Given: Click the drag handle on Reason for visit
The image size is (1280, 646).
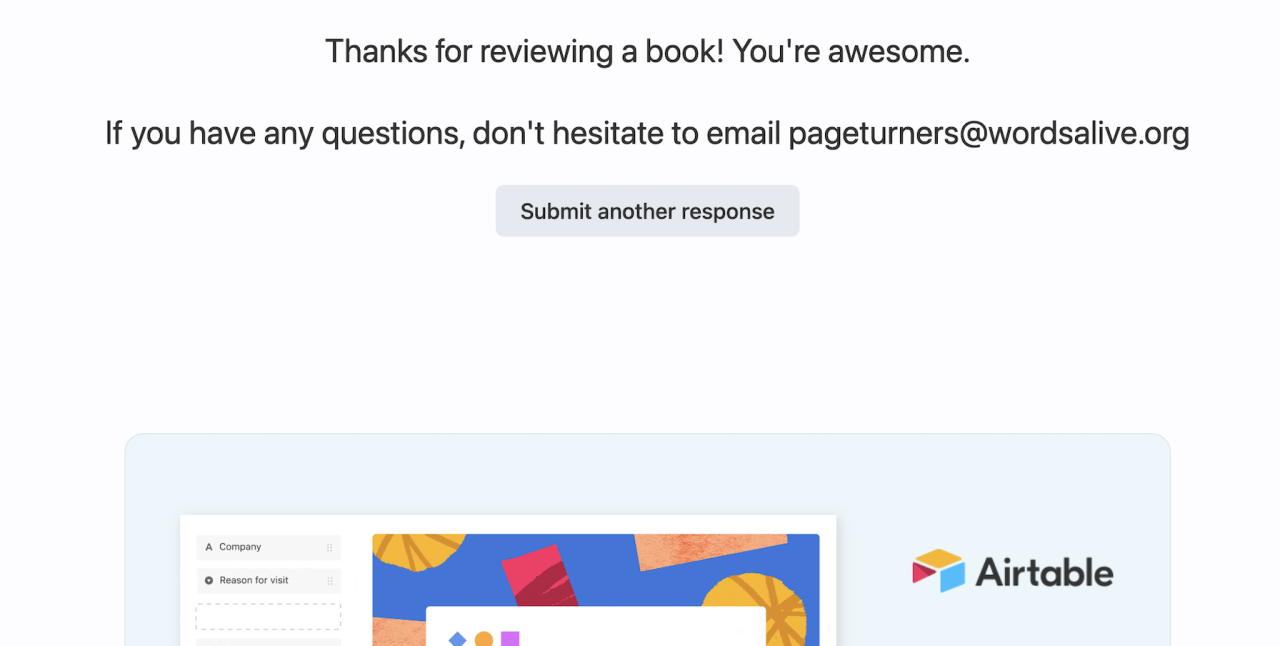Looking at the screenshot, I should tap(330, 581).
